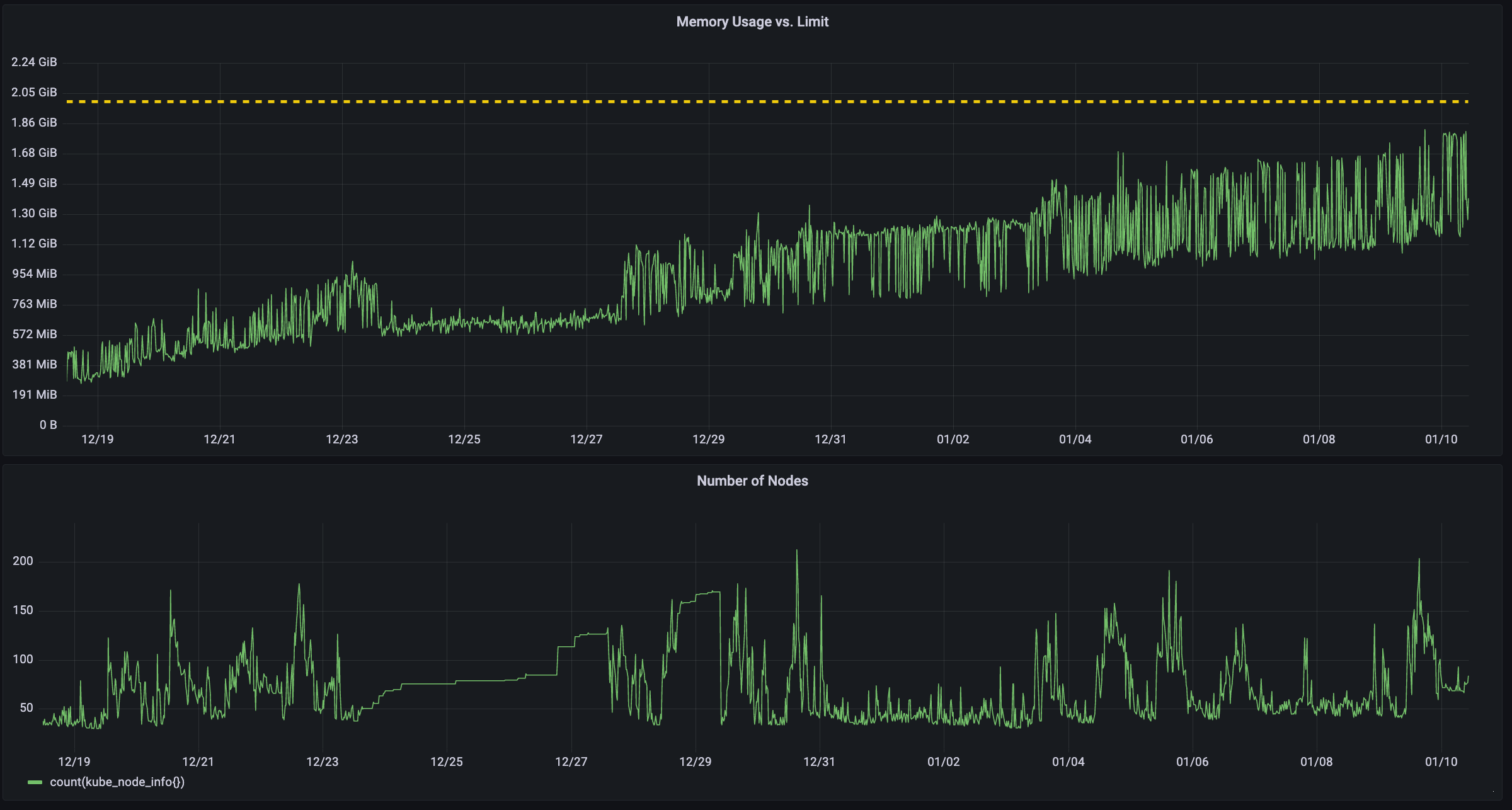Click the Memory Usage vs. Limit title
Screen dimensions: 1512x810
pos(753,22)
